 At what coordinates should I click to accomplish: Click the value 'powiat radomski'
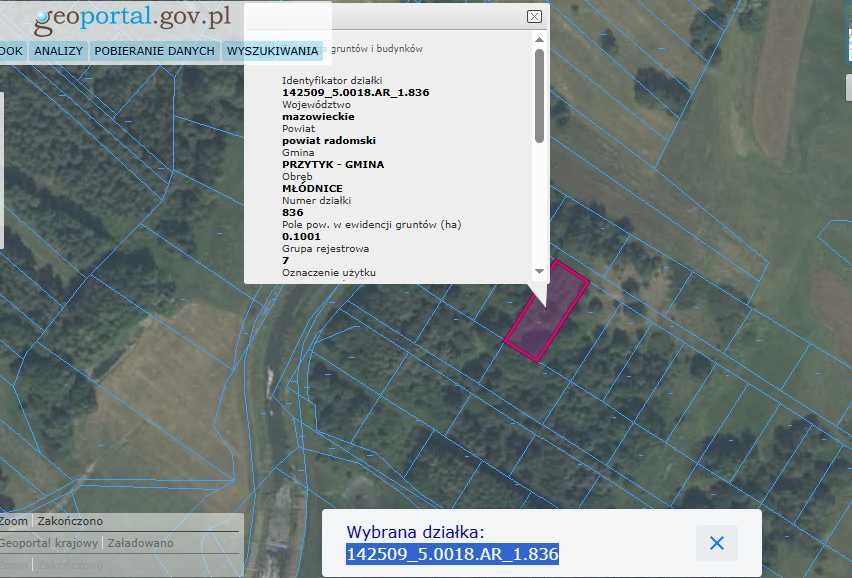point(329,140)
